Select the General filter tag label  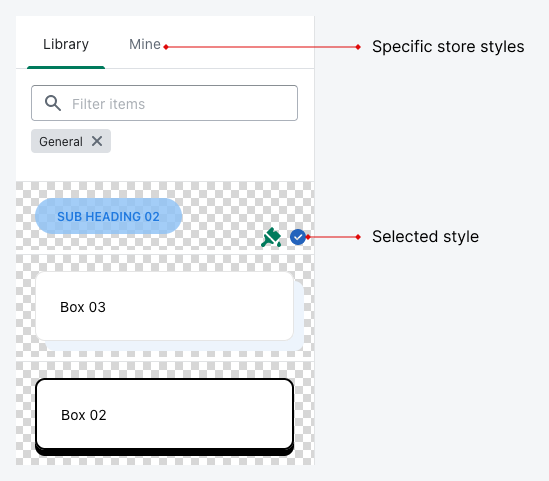tap(61, 141)
